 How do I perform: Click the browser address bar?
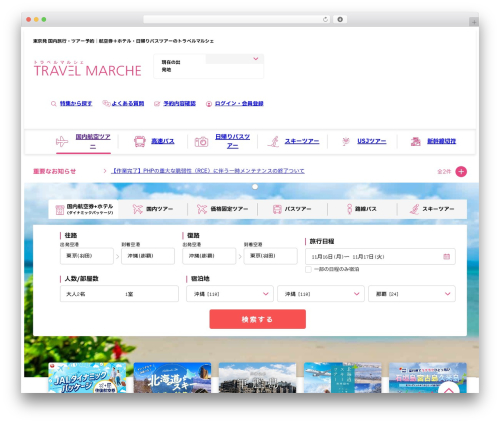tap(236, 20)
